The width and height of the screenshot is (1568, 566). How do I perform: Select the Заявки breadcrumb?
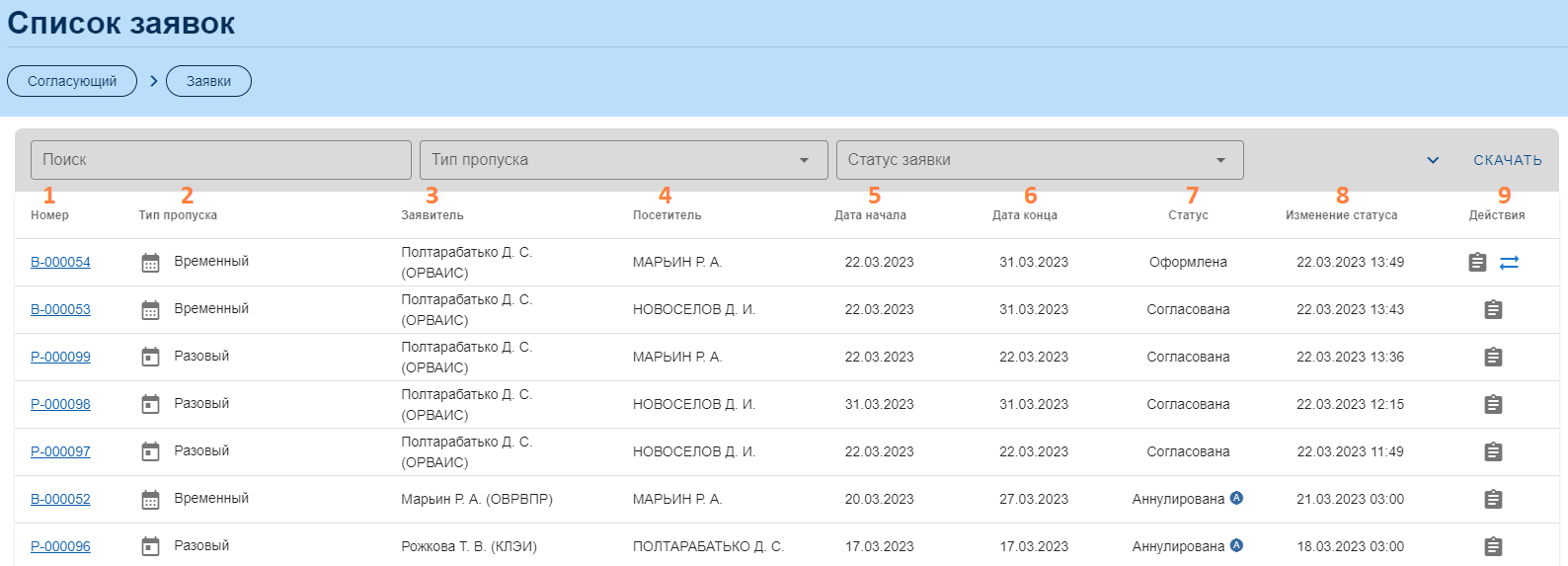pos(208,81)
